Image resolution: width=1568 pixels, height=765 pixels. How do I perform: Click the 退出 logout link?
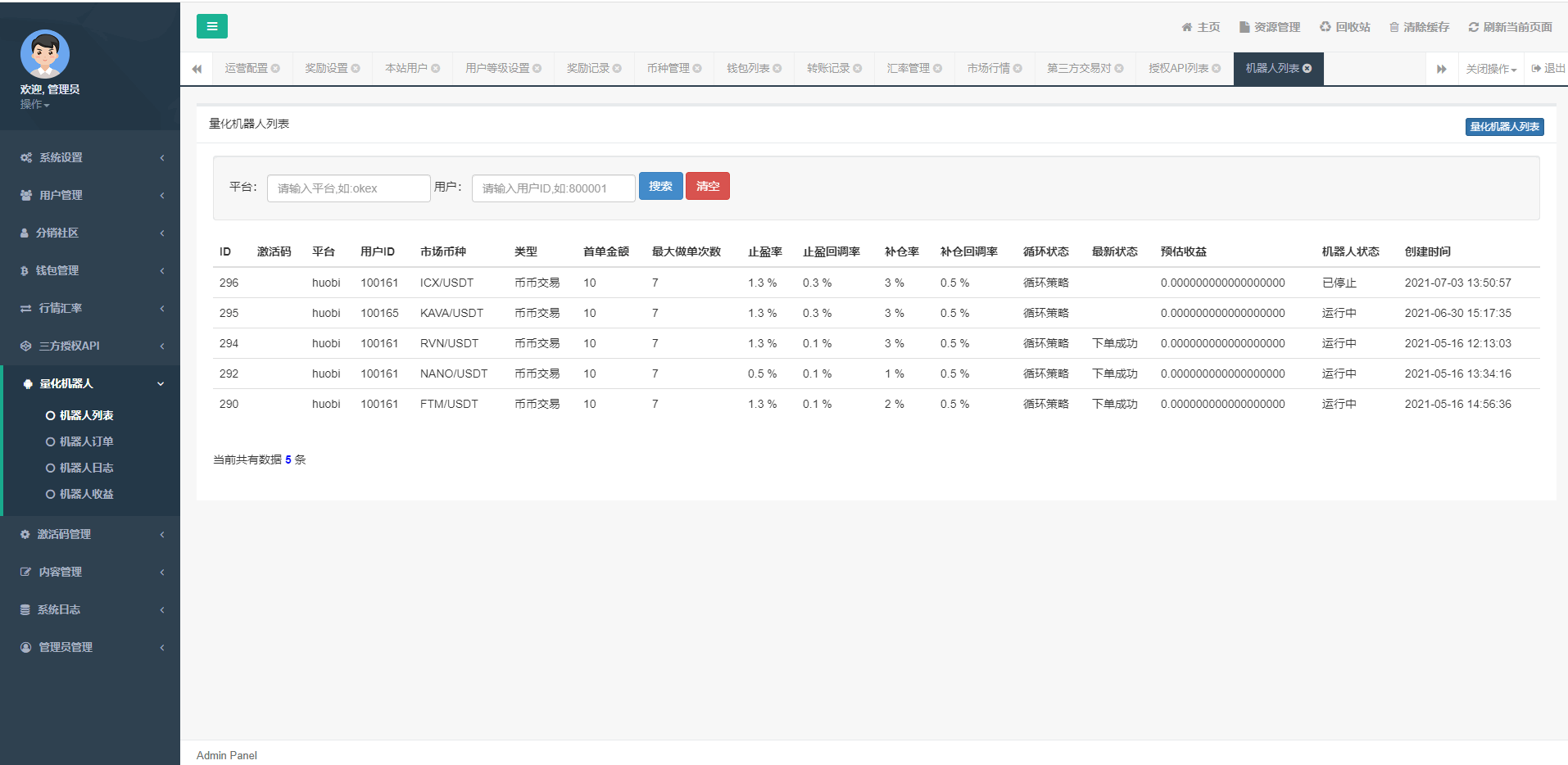(1548, 69)
